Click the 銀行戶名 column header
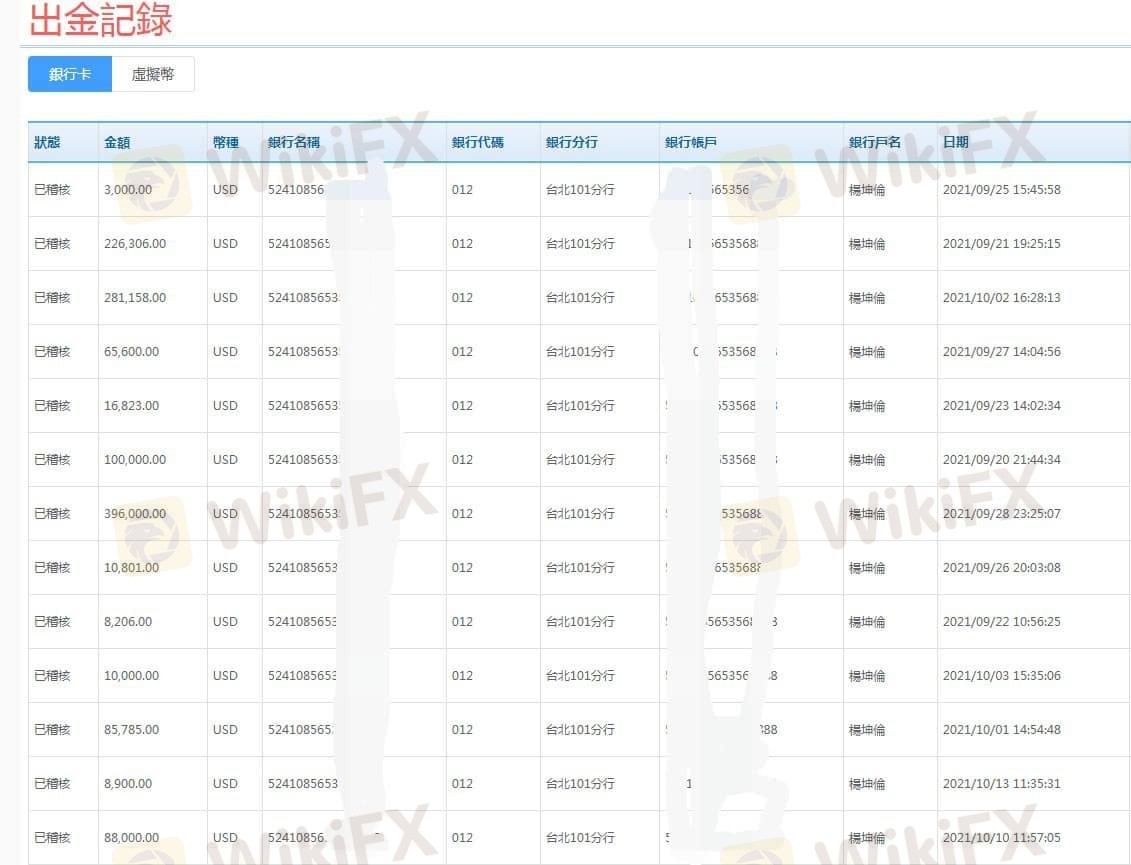The width and height of the screenshot is (1131, 865). pos(875,142)
